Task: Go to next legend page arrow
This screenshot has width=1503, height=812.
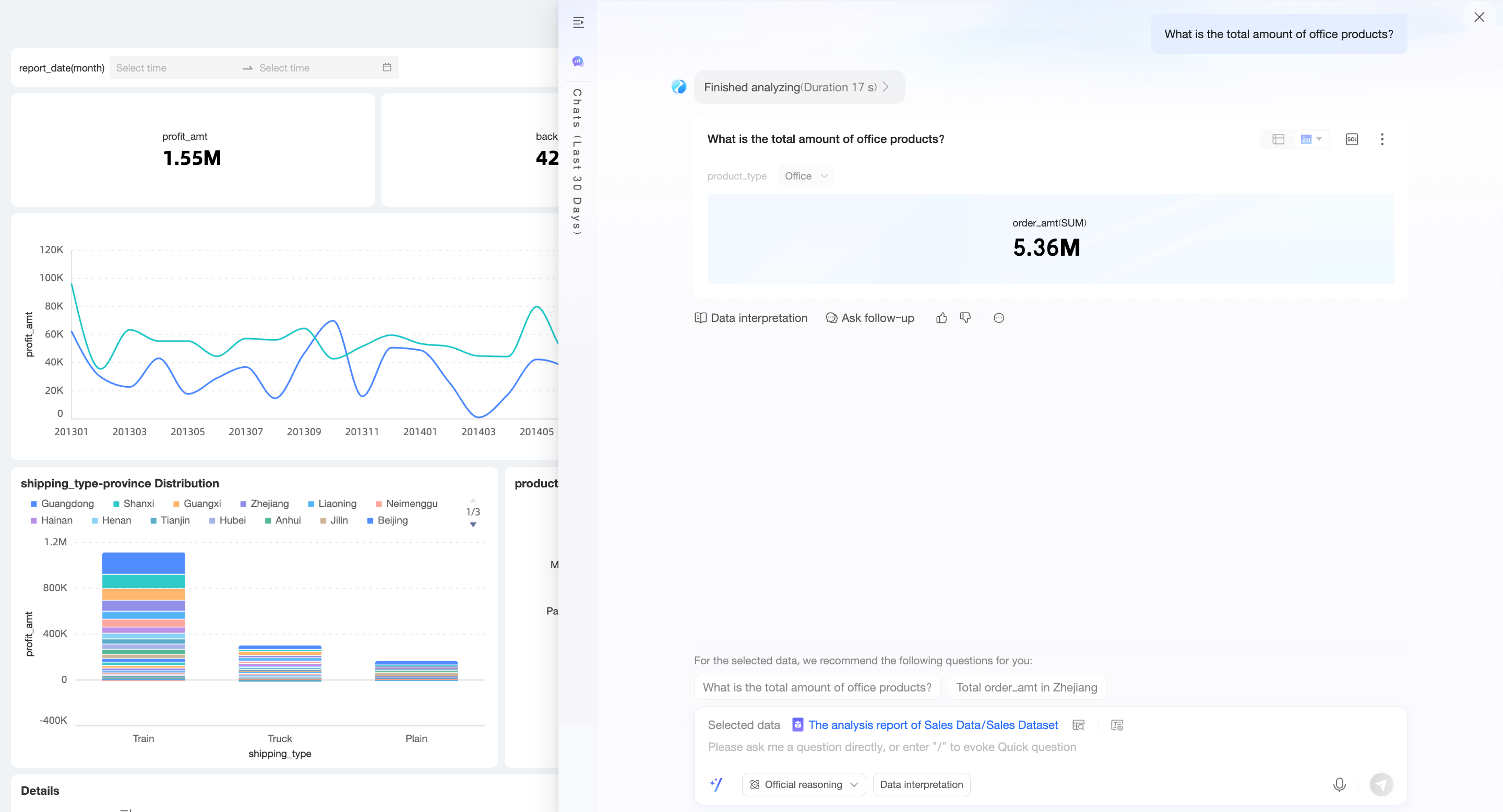Action: click(473, 525)
